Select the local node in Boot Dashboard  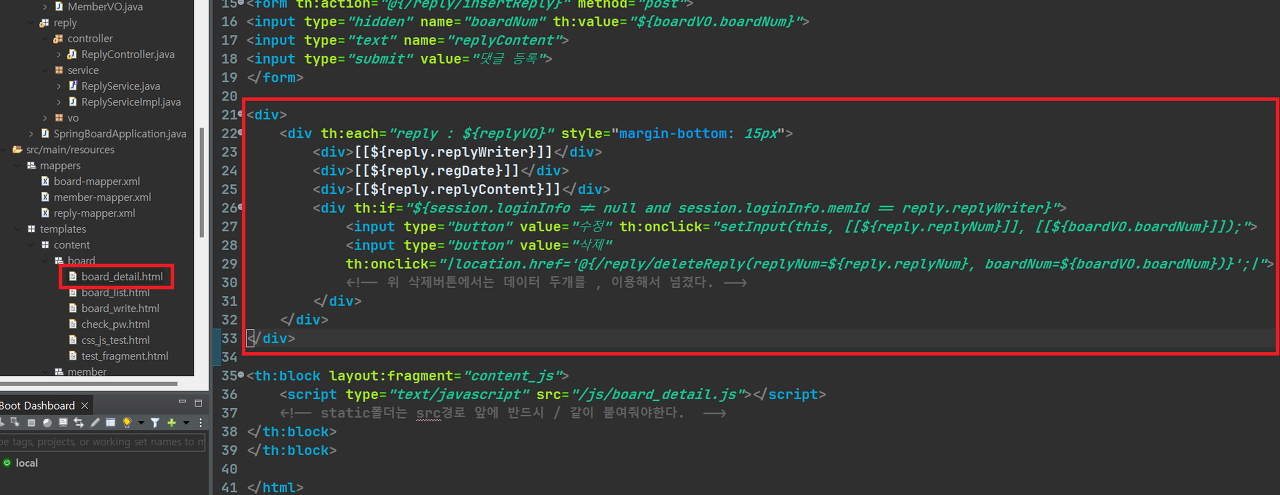pos(27,463)
